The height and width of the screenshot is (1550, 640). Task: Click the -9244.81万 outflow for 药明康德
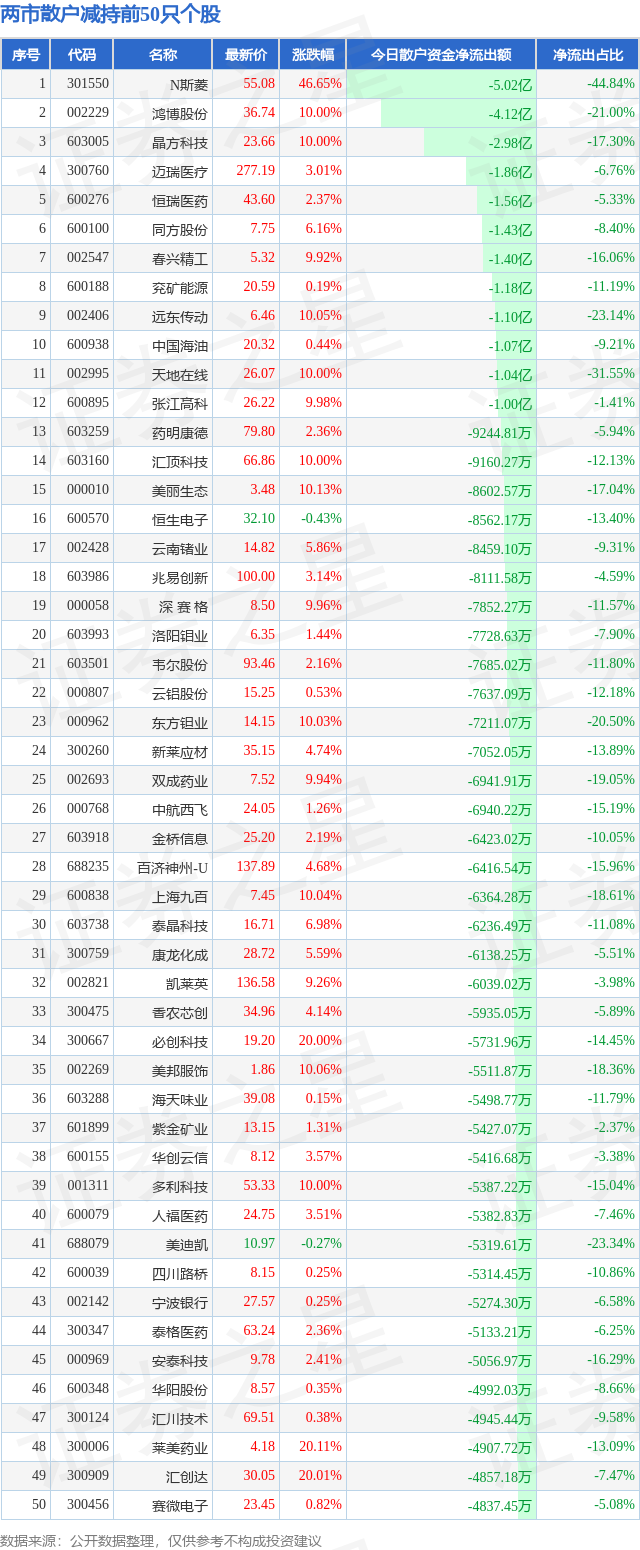(x=500, y=433)
